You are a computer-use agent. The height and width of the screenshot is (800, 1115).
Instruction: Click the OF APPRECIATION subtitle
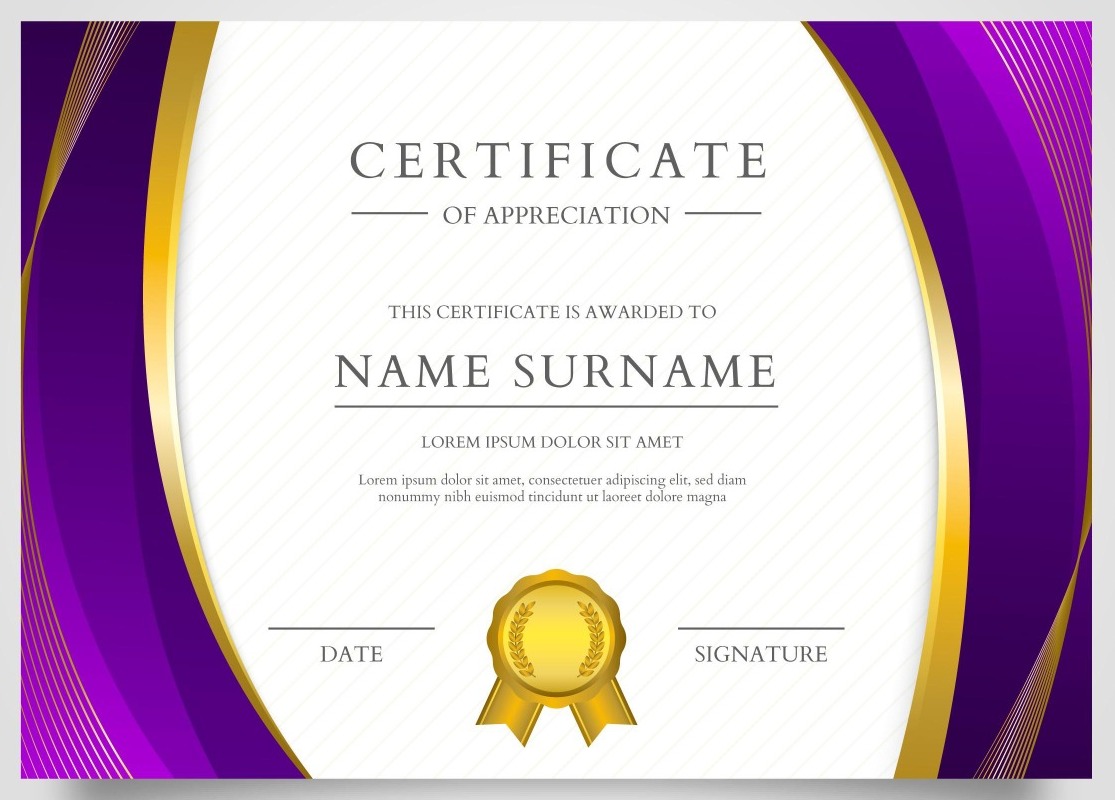pos(556,215)
